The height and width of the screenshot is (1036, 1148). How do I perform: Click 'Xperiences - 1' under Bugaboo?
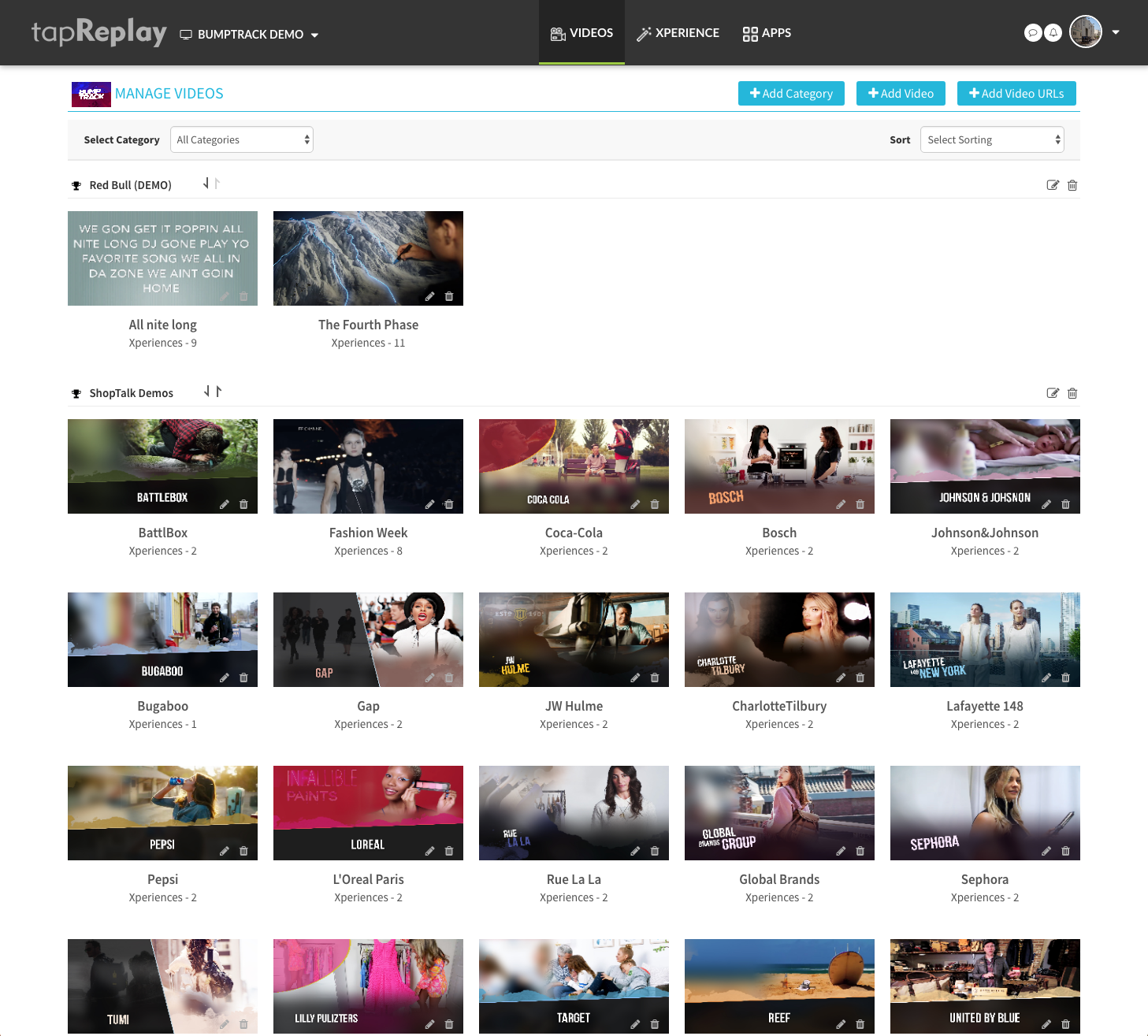coord(162,724)
